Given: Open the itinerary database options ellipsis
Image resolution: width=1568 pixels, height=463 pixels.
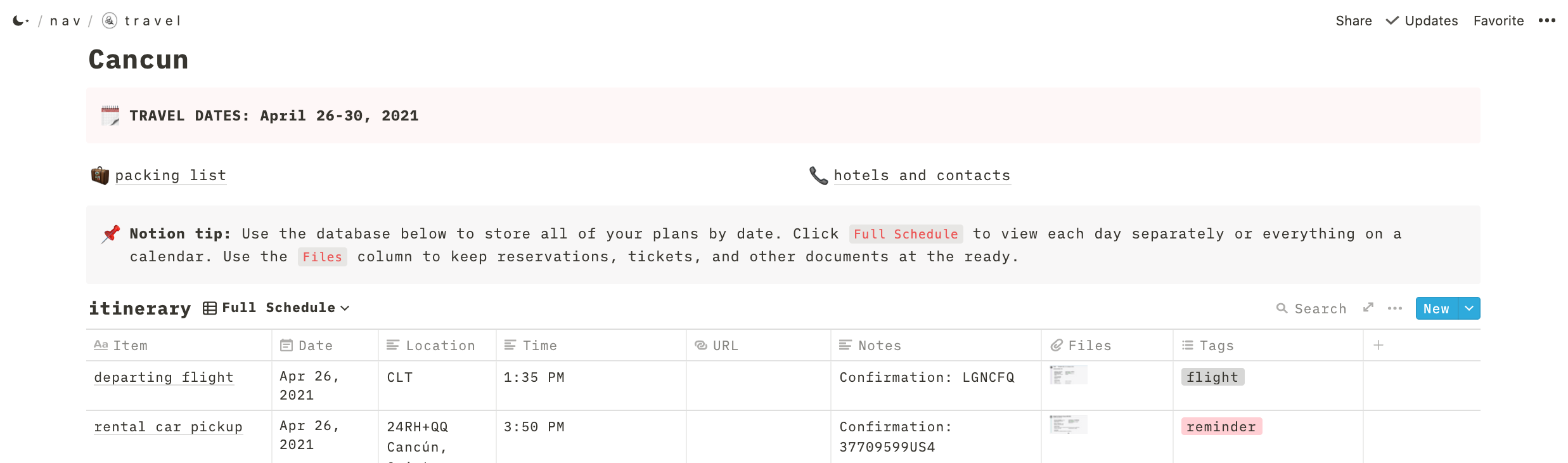Looking at the screenshot, I should click(x=1395, y=308).
